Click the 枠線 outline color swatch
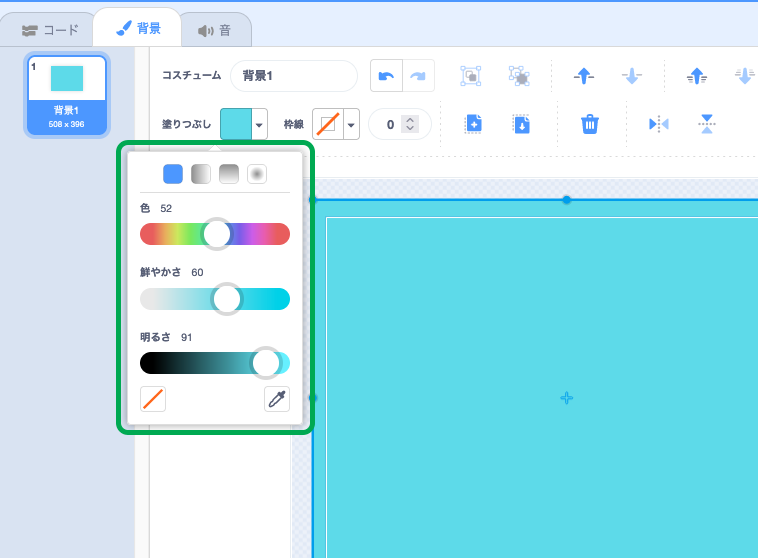Screen dimensions: 758x558 click(x=328, y=124)
